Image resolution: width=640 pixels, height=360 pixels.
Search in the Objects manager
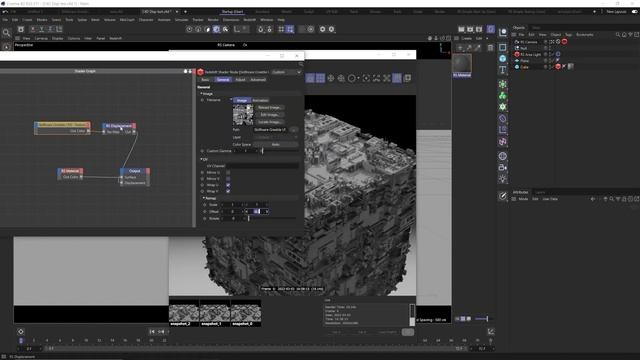click(618, 35)
